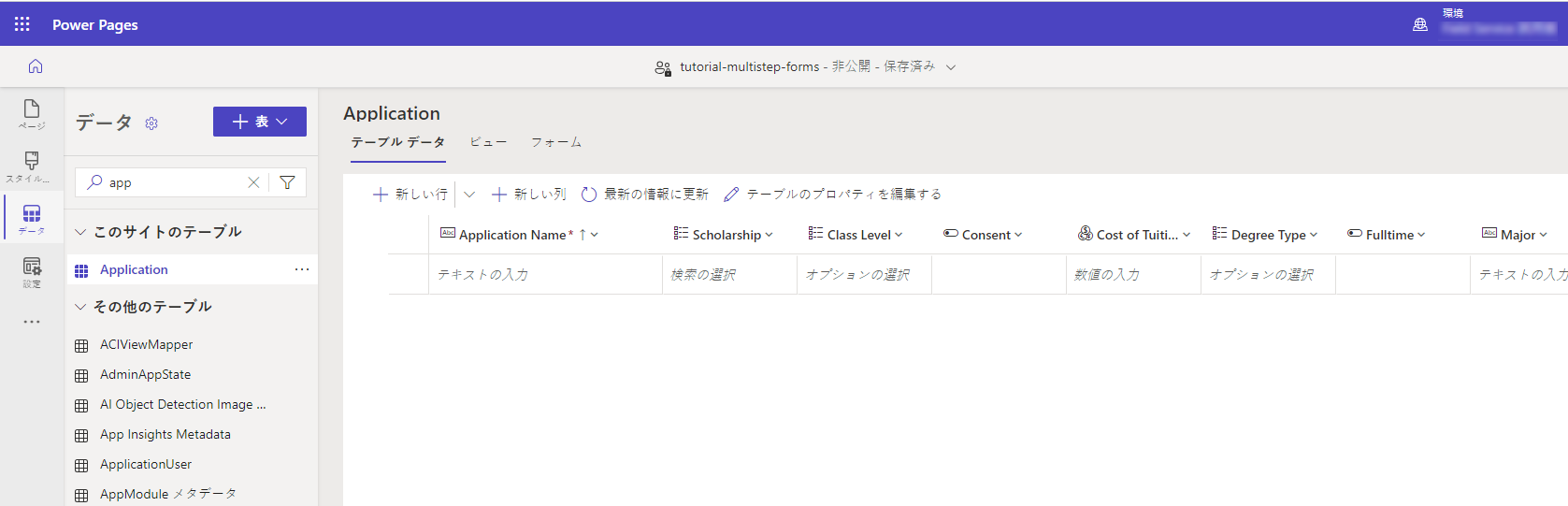Viewport: 1568px width, 506px height.
Task: Click the Application table grid icon
Action: (81, 270)
